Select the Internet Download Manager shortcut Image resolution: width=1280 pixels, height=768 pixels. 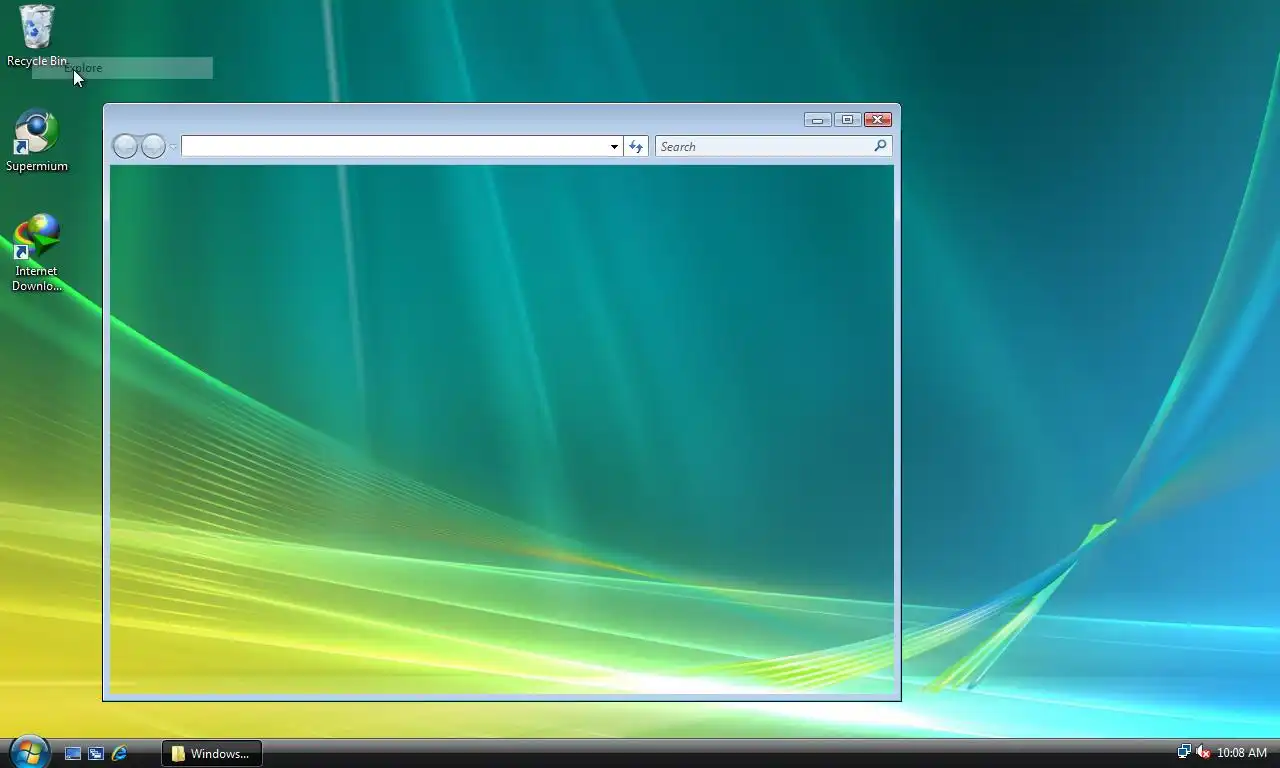pos(37,253)
